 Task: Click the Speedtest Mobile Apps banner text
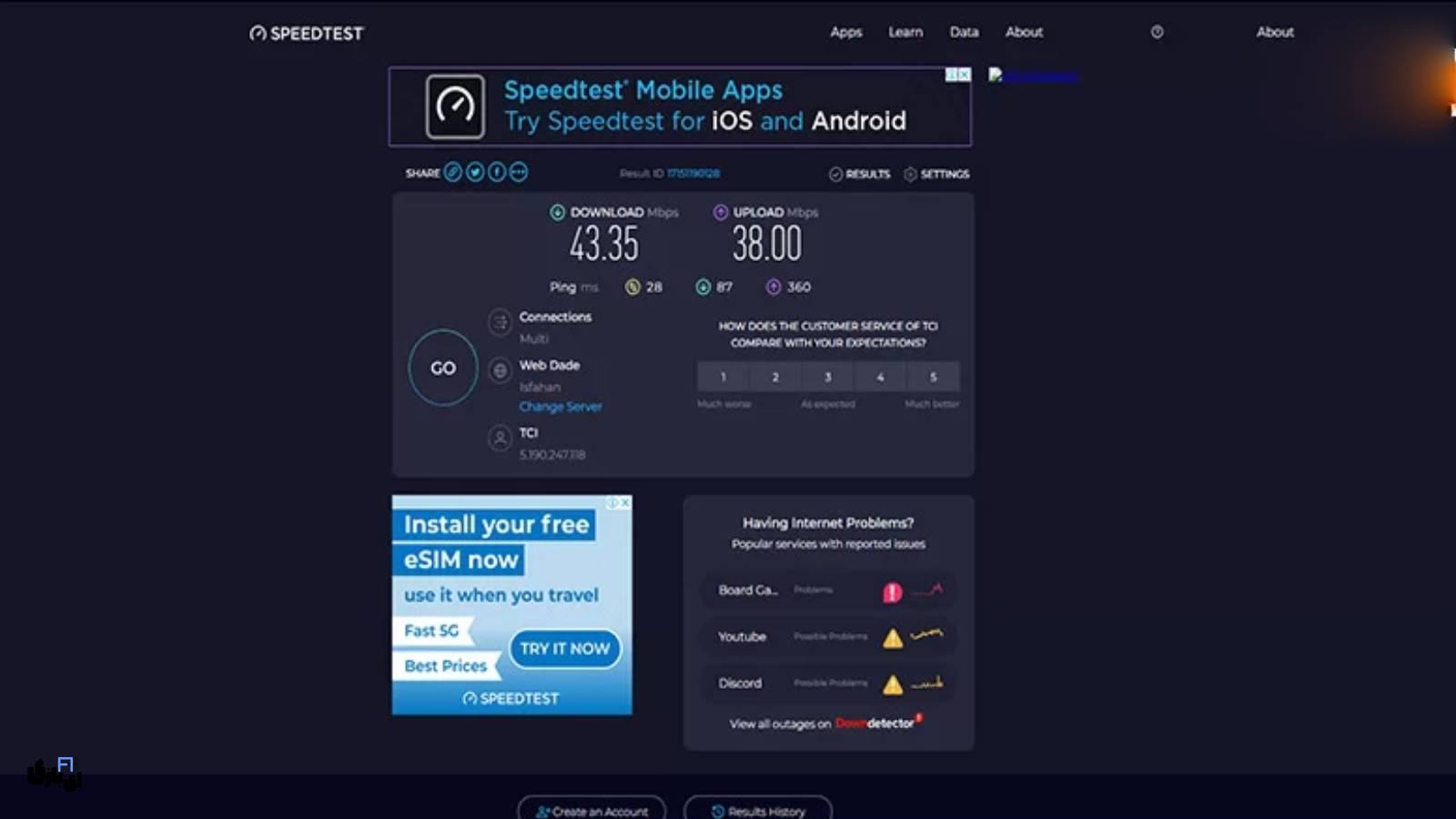pos(705,106)
